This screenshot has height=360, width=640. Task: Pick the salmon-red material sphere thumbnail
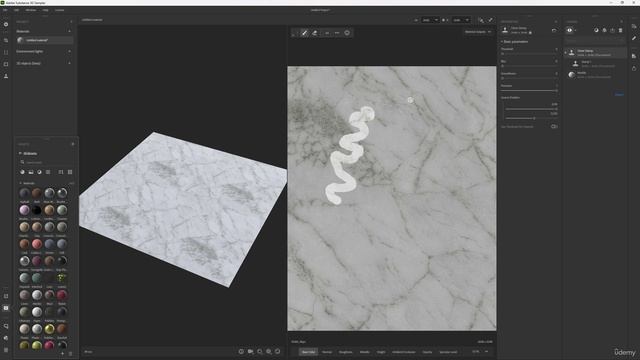(x=37, y=244)
